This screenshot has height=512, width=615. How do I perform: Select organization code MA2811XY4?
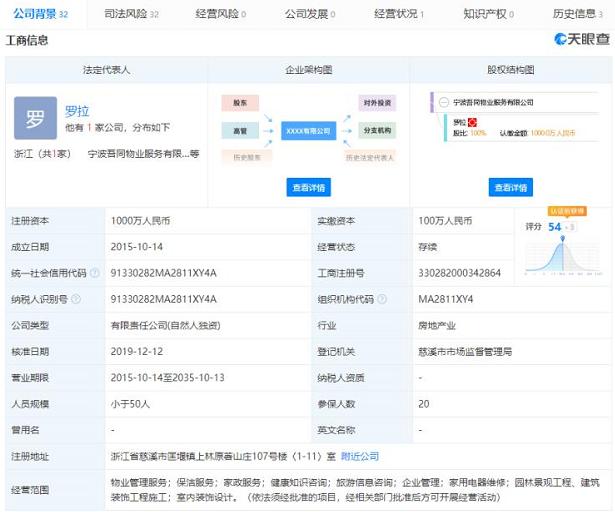tap(446, 299)
